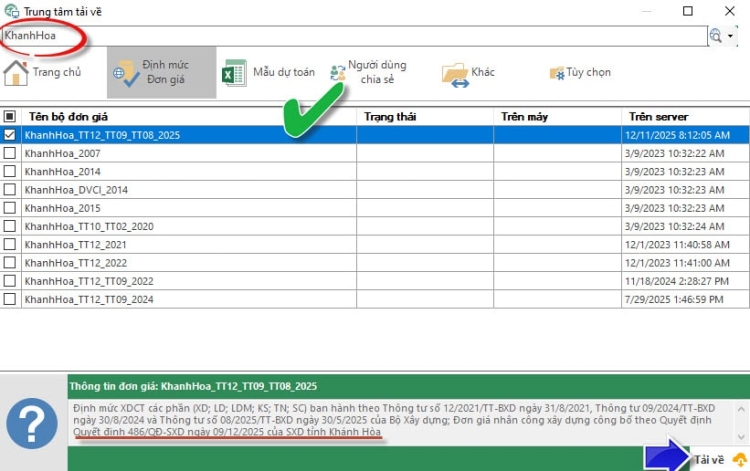This screenshot has width=750, height=471.
Task: Click the search magnifier icon
Action: coord(715,35)
